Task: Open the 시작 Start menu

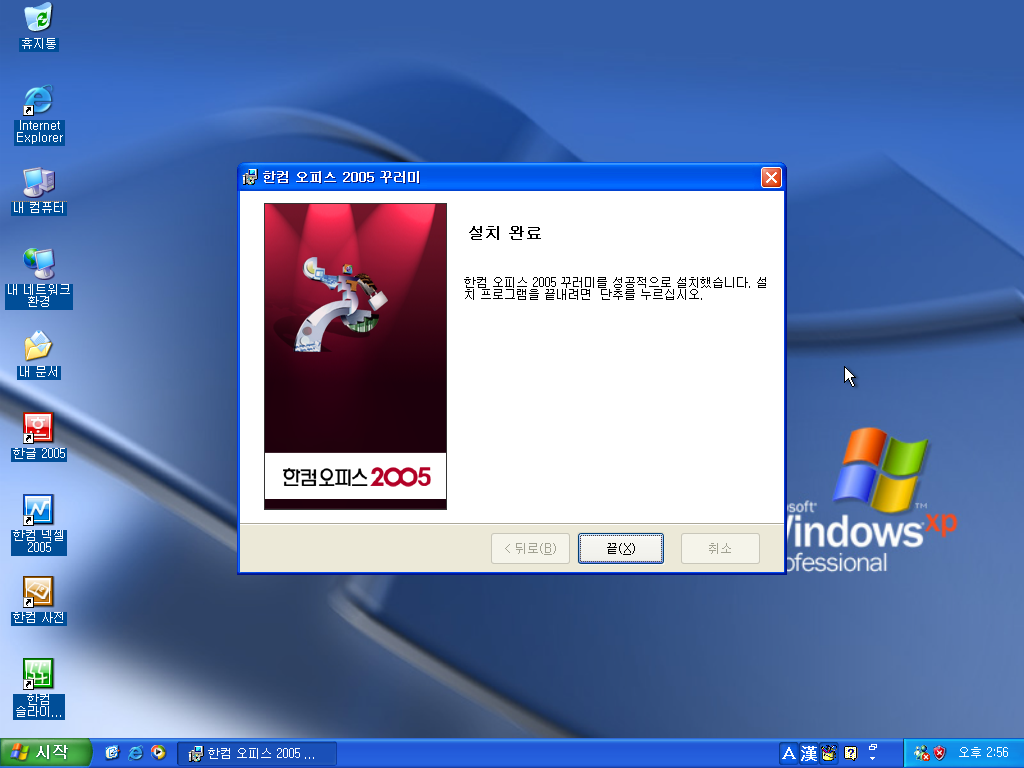Action: tap(45, 753)
